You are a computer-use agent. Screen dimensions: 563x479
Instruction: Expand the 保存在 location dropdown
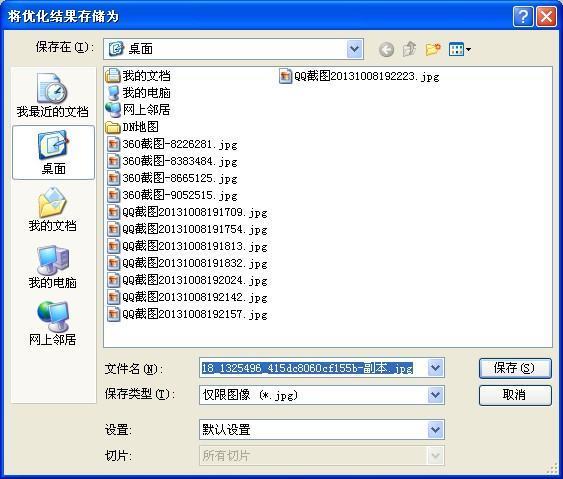click(x=355, y=49)
